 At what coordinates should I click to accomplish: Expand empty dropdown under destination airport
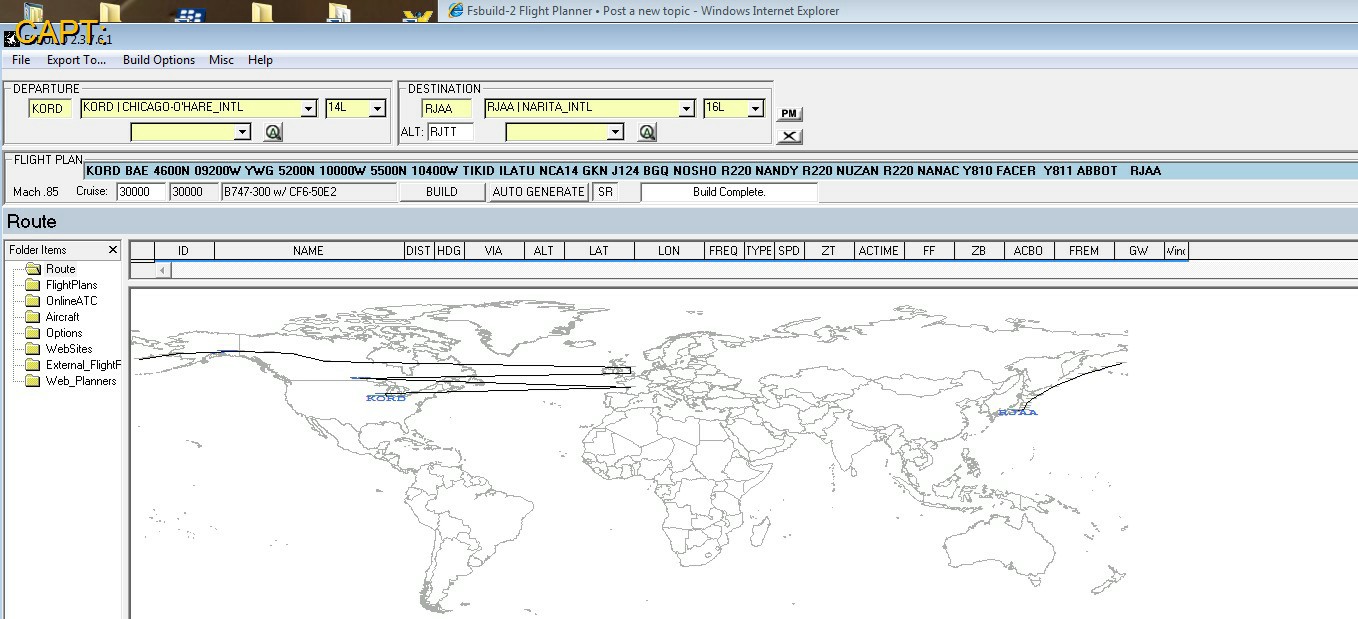[x=616, y=132]
